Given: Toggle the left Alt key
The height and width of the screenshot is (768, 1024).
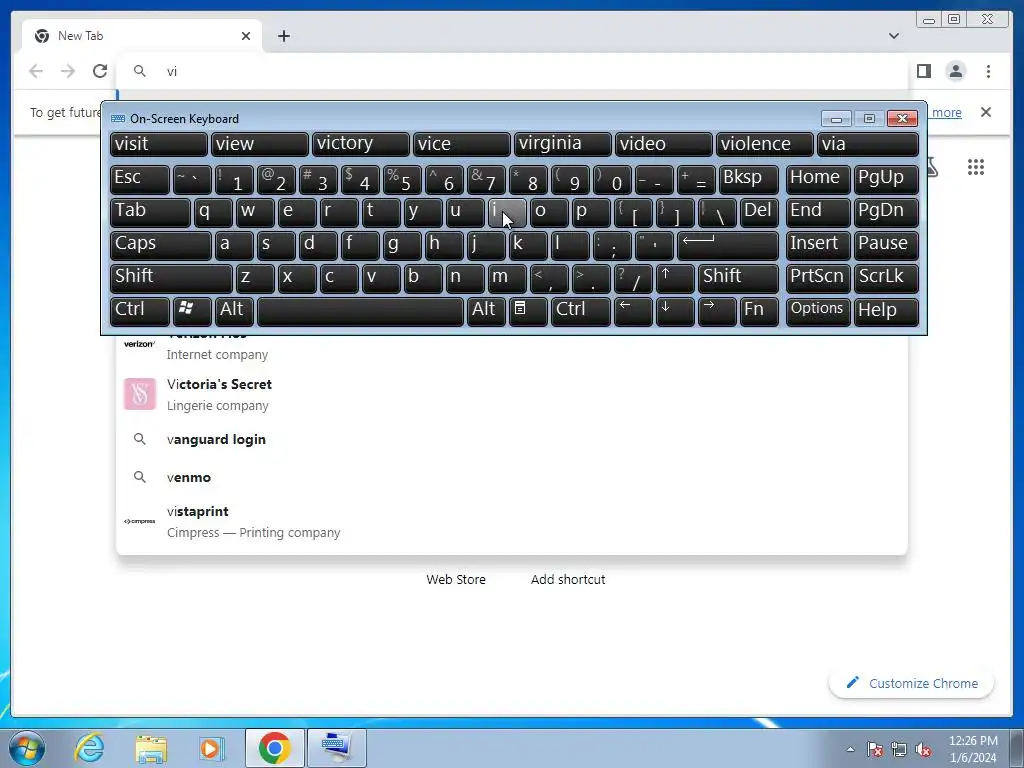Looking at the screenshot, I should 234,312.
